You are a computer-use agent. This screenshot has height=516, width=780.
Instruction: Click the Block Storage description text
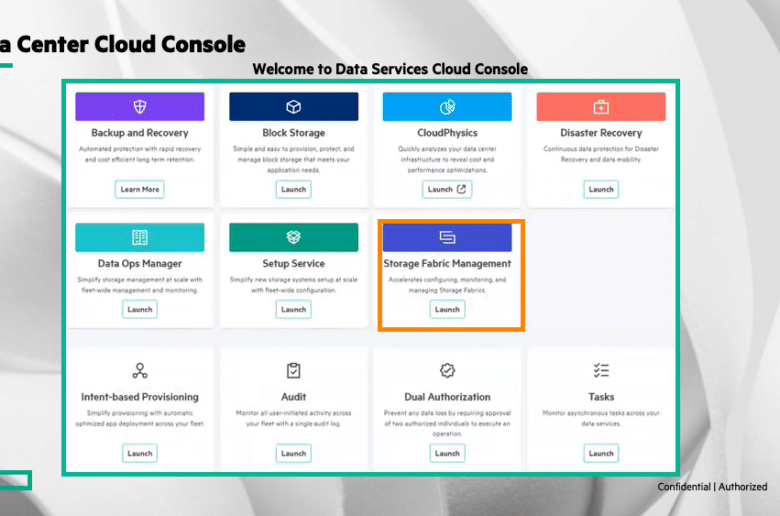click(293, 159)
